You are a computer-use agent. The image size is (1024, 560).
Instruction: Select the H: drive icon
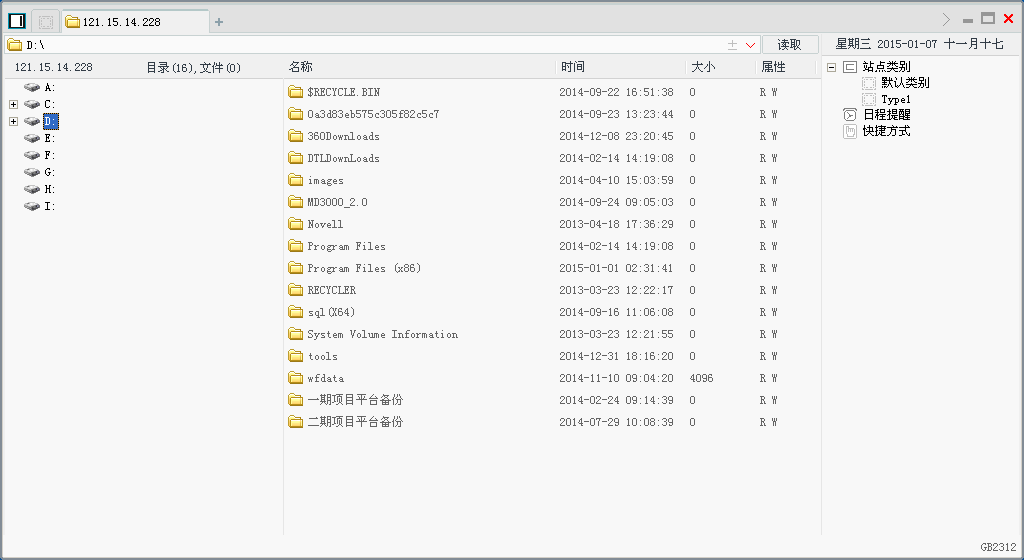(31, 189)
